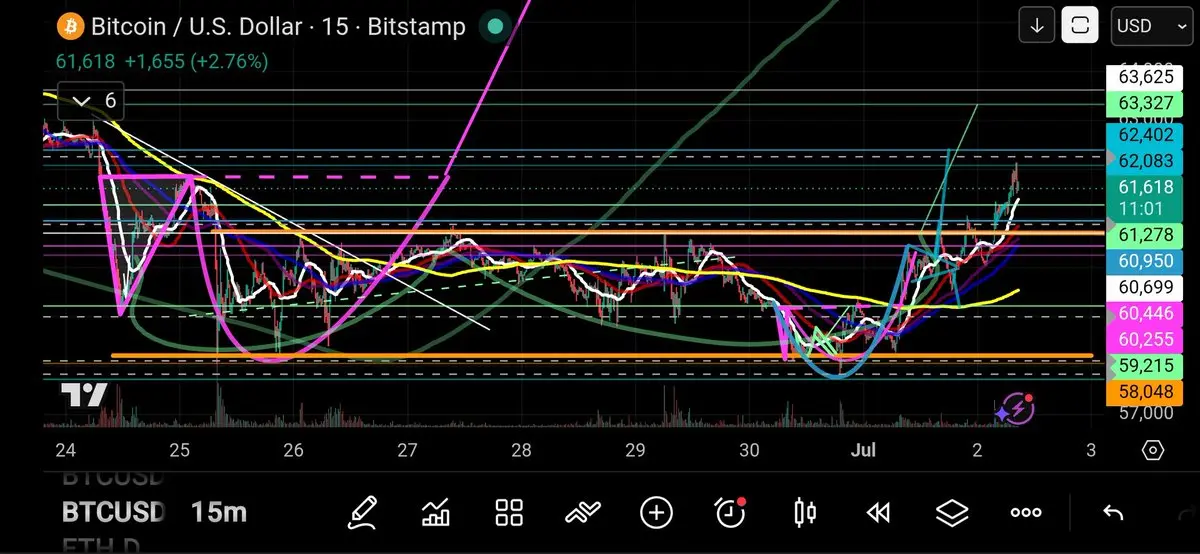Select the 58,048 orange price label

click(1146, 393)
